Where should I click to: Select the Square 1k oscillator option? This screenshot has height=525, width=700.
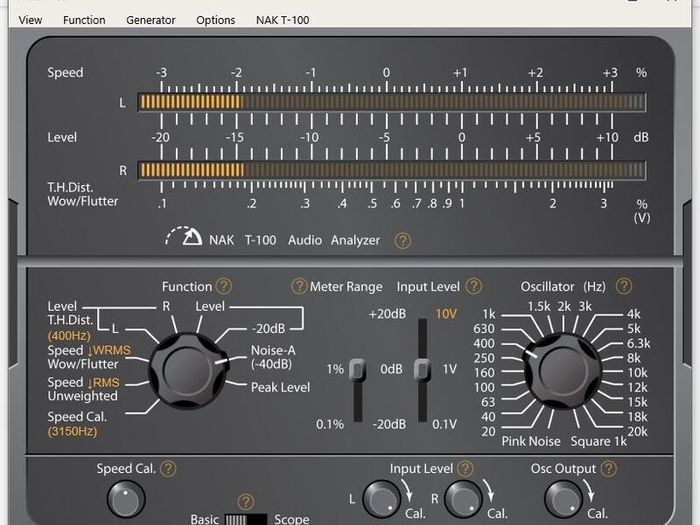pyautogui.click(x=599, y=442)
